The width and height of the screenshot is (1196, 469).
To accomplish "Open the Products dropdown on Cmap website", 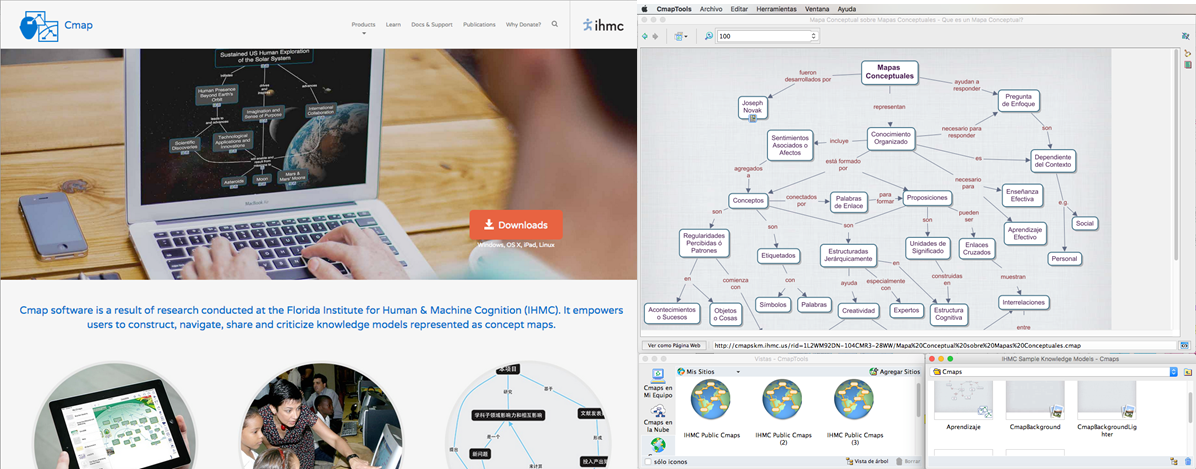I will click(x=363, y=27).
